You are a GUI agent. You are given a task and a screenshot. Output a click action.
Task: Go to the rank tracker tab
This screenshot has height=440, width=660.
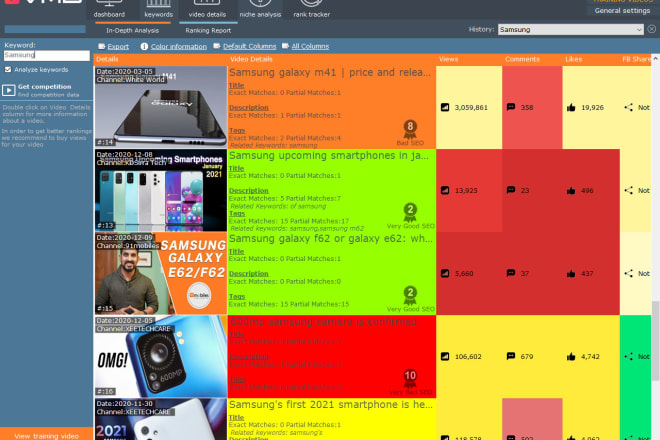[x=311, y=9]
